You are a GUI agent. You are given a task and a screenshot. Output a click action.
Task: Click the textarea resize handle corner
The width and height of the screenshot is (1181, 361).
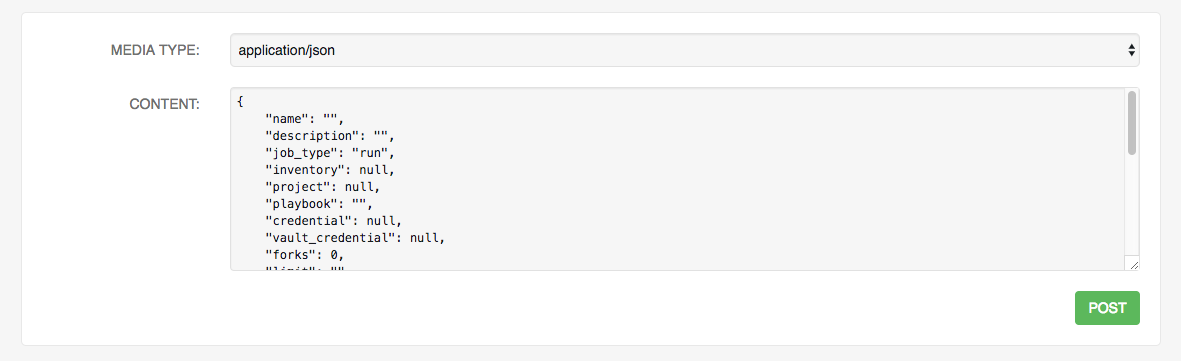coord(1133,263)
